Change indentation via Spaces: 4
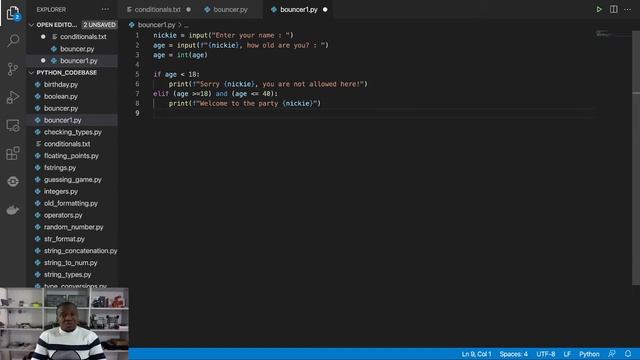This screenshot has height=360, width=640. [513, 354]
